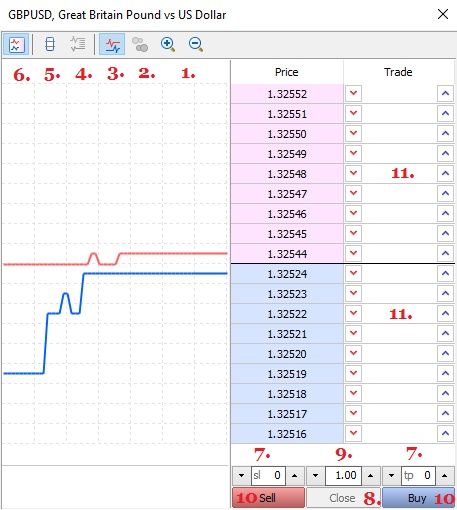
Task: Click red down arrow at price 1.32522
Action: [353, 313]
